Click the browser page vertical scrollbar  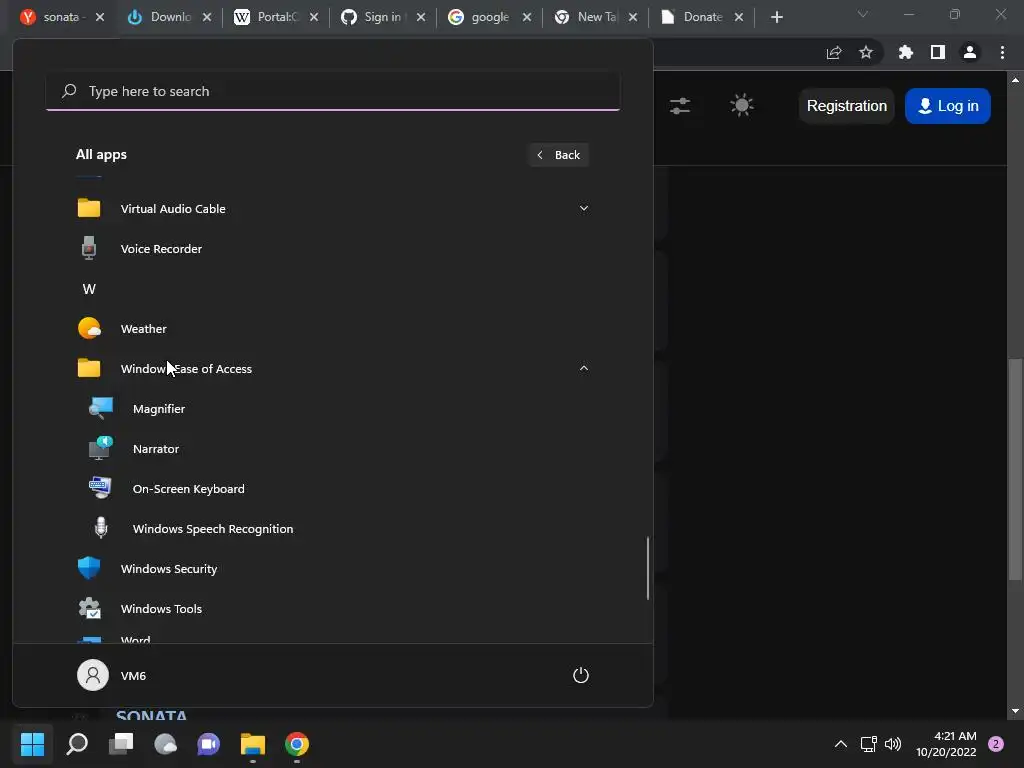[1015, 469]
